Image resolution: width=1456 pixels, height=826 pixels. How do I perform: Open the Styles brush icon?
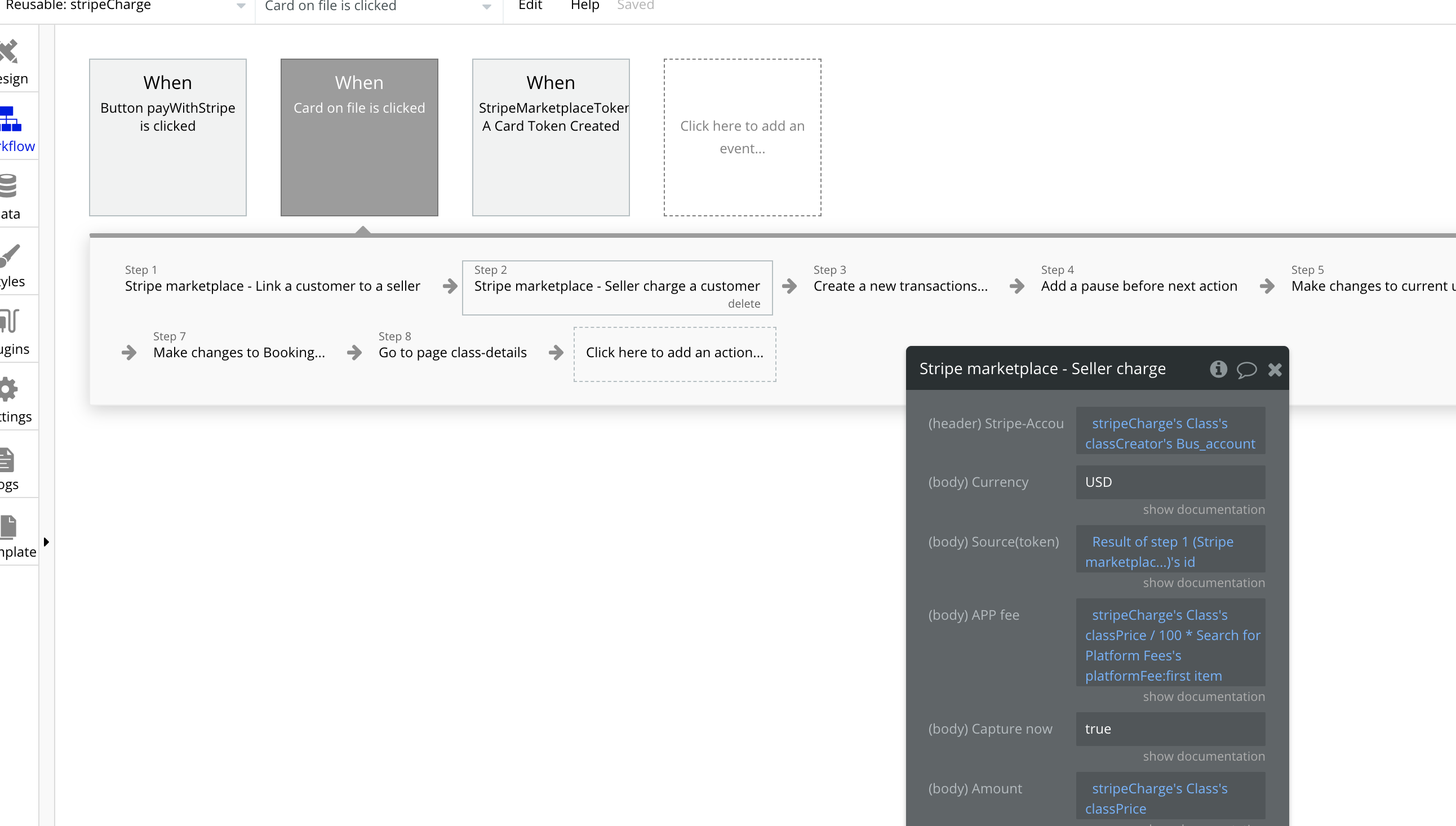click(10, 255)
